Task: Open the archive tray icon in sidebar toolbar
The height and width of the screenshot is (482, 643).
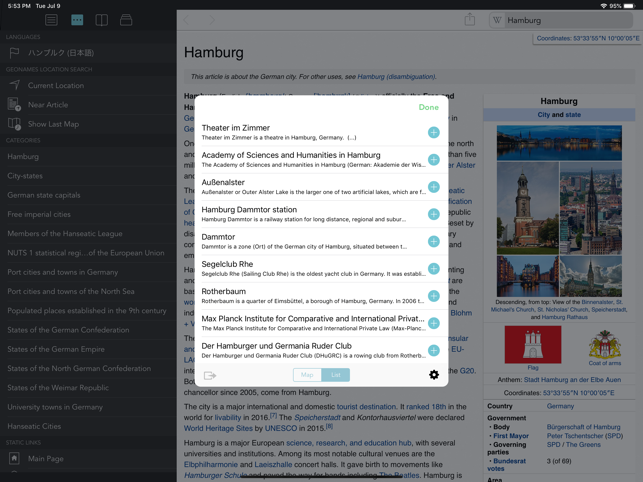Action: [126, 20]
